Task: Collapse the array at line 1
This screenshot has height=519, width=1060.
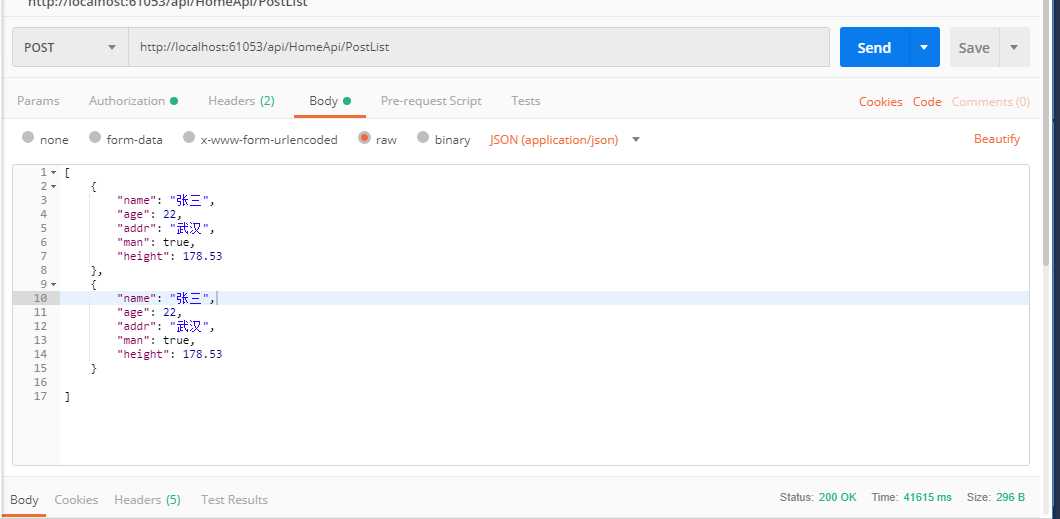Action: coord(54,172)
